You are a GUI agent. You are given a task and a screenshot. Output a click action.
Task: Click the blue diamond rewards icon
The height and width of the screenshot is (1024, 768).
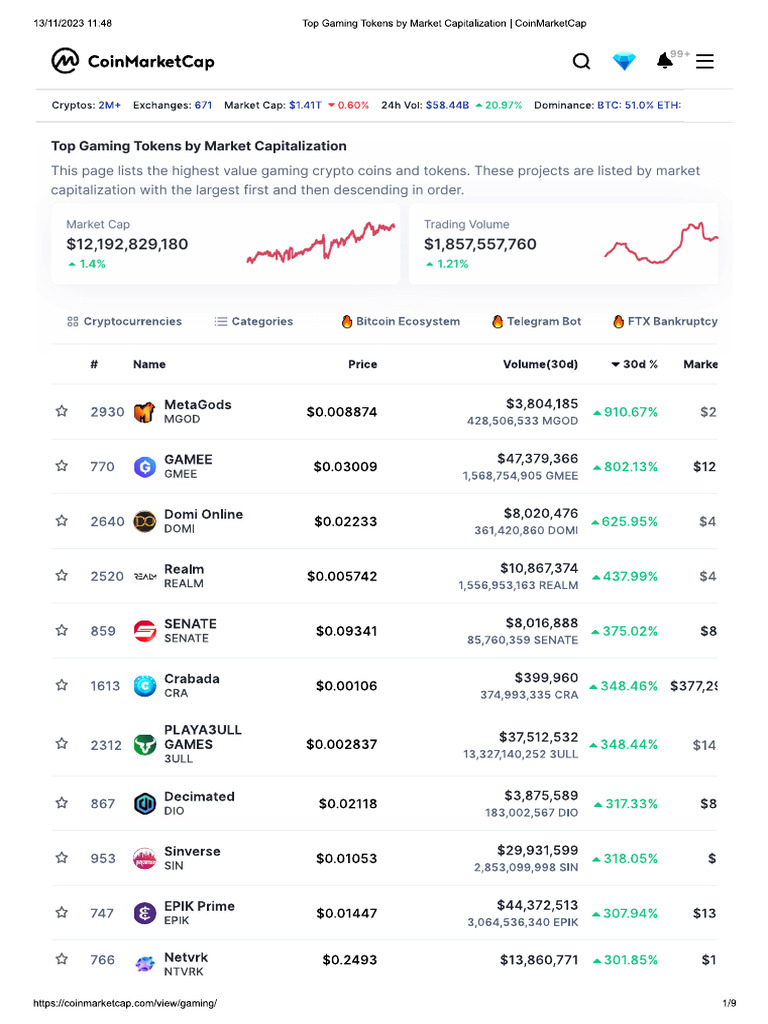click(624, 62)
